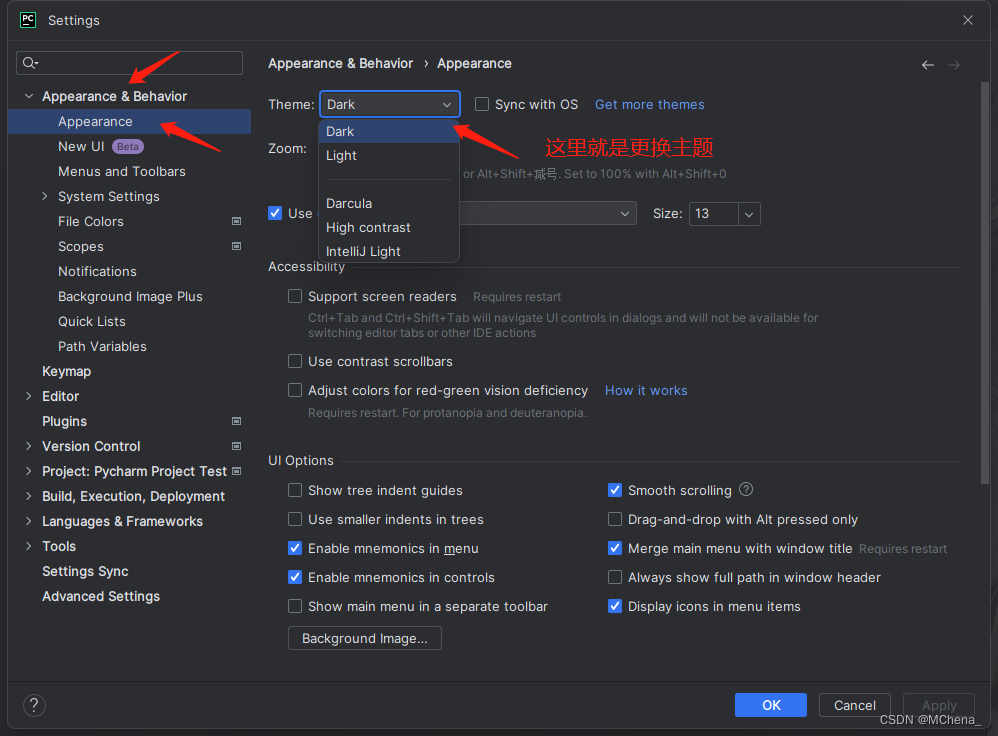Viewport: 998px width, 736px height.
Task: Expand Project: Pycharm Project Test node
Action: click(29, 471)
